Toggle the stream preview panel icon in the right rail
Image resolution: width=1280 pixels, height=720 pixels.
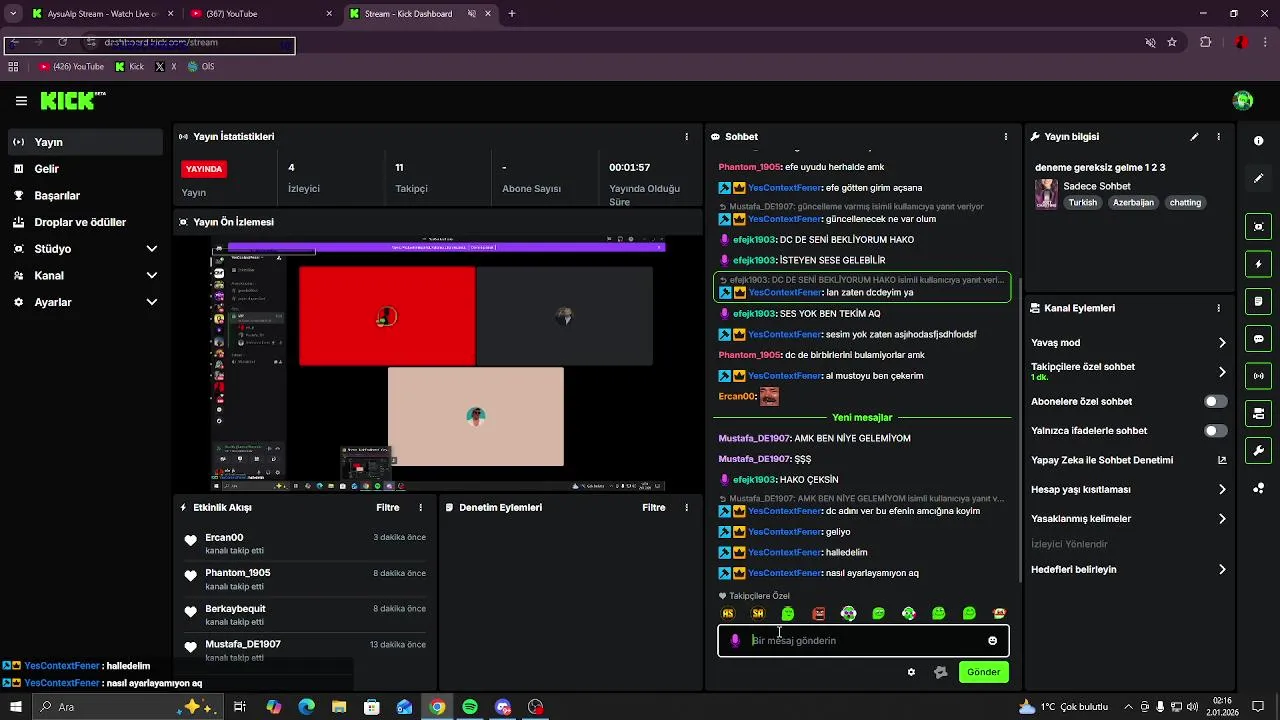click(x=1258, y=227)
